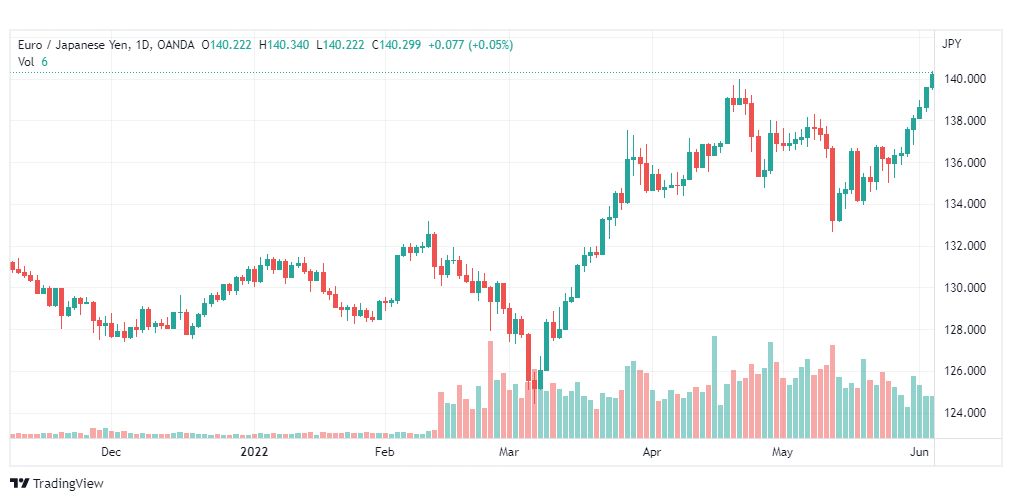Viewport: 1012px width, 501px height.
Task: Select the Dec label on time axis
Action: pyautogui.click(x=111, y=452)
